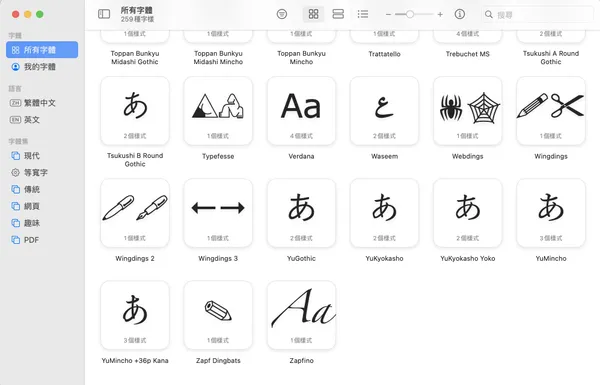Select the Wingdings pencil-scissors thumbnail

[x=551, y=111]
